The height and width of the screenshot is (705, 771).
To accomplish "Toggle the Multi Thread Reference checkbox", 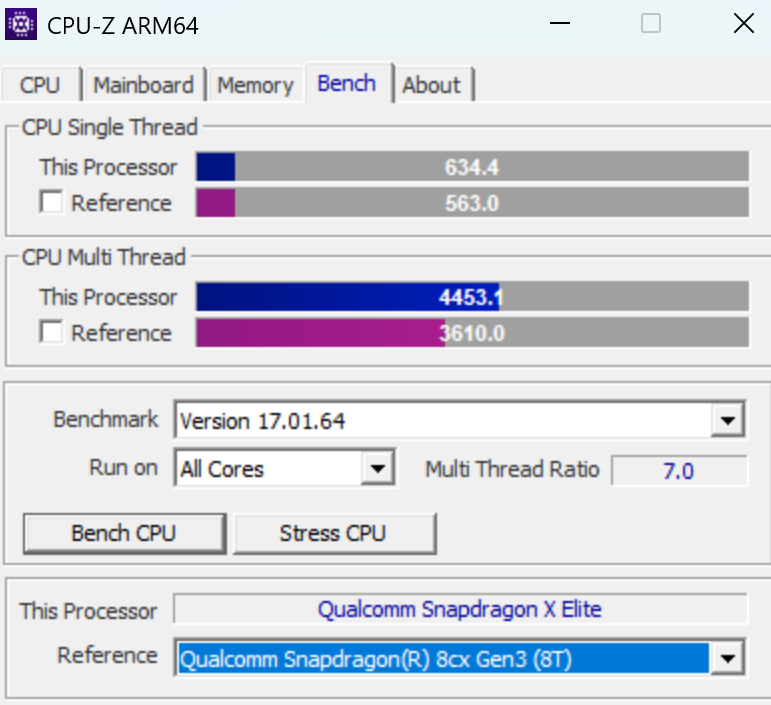I will [51, 333].
